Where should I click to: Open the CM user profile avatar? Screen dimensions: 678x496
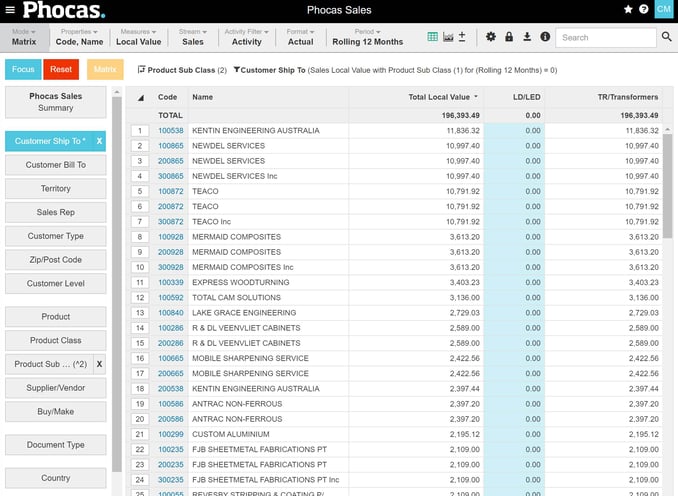pos(664,9)
